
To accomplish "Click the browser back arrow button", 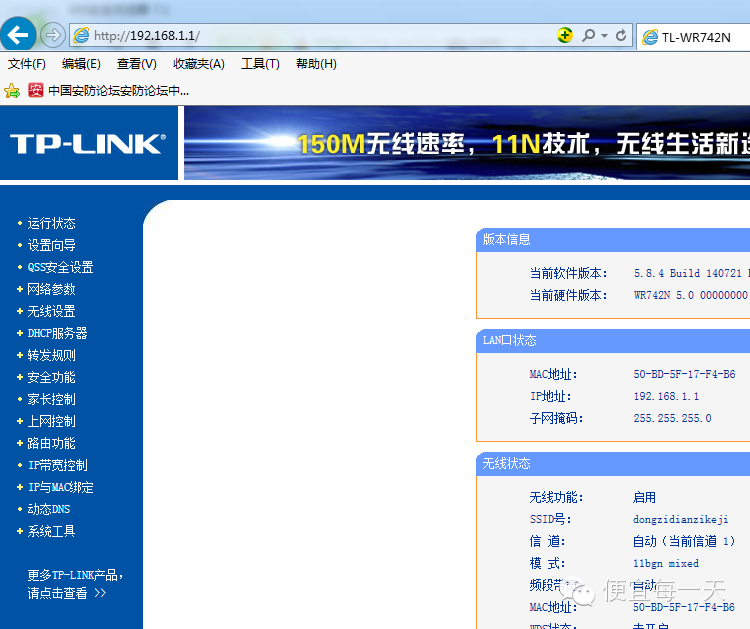I will (18, 34).
